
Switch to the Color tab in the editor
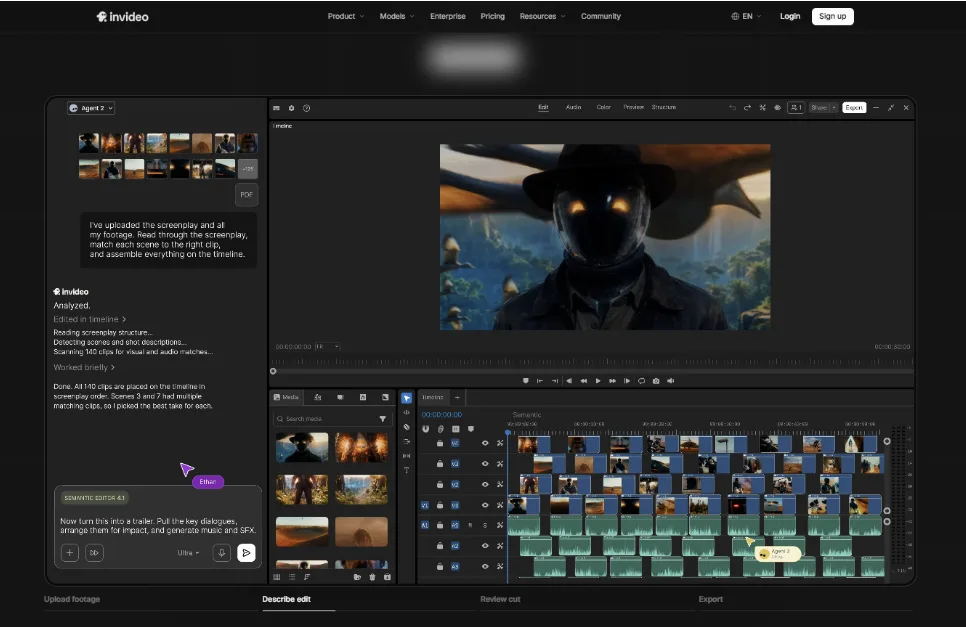604,107
